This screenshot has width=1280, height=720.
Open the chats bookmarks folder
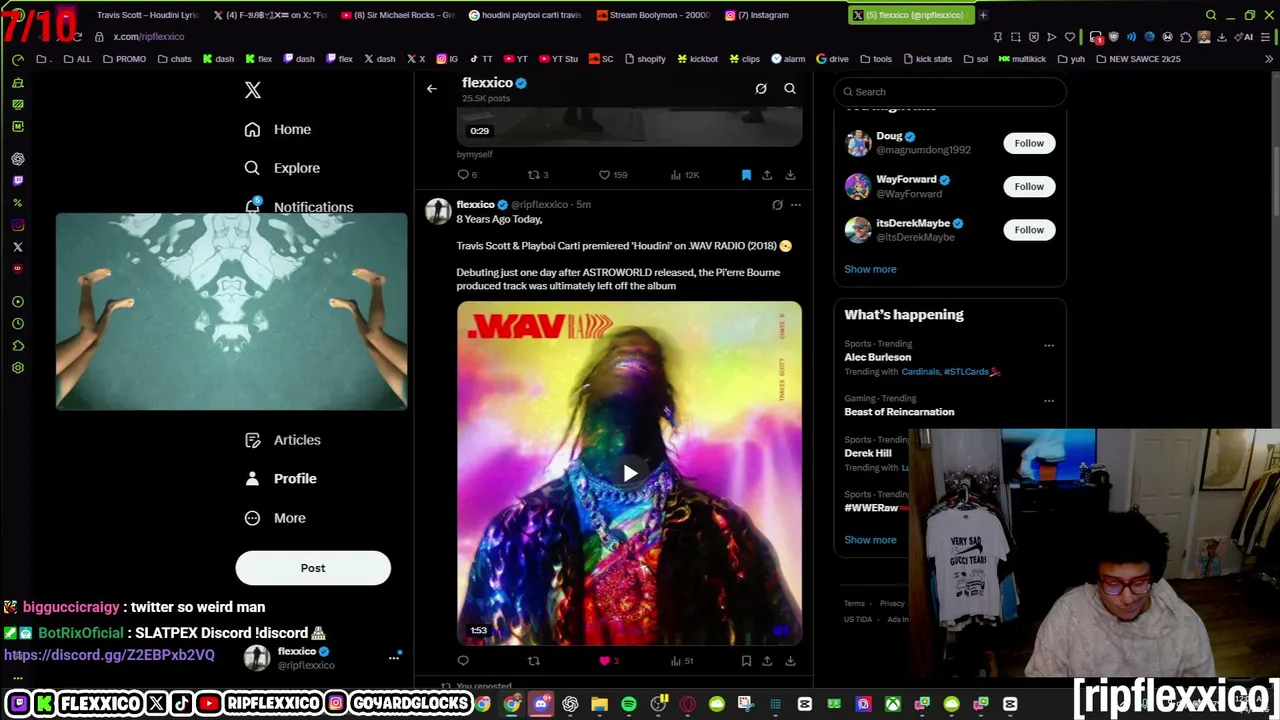coord(174,59)
